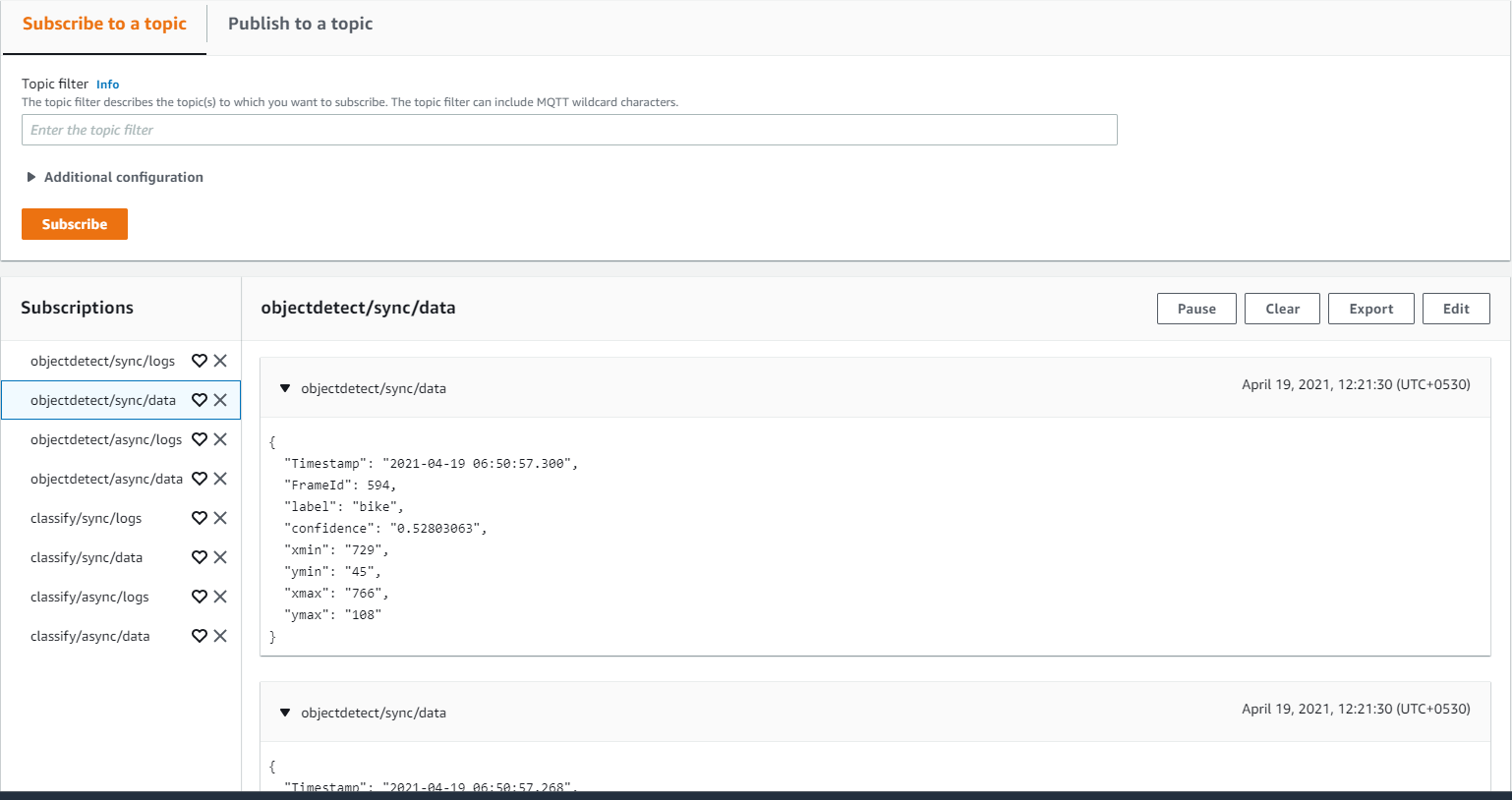
Task: Click the topic filter input field
Action: [569, 130]
